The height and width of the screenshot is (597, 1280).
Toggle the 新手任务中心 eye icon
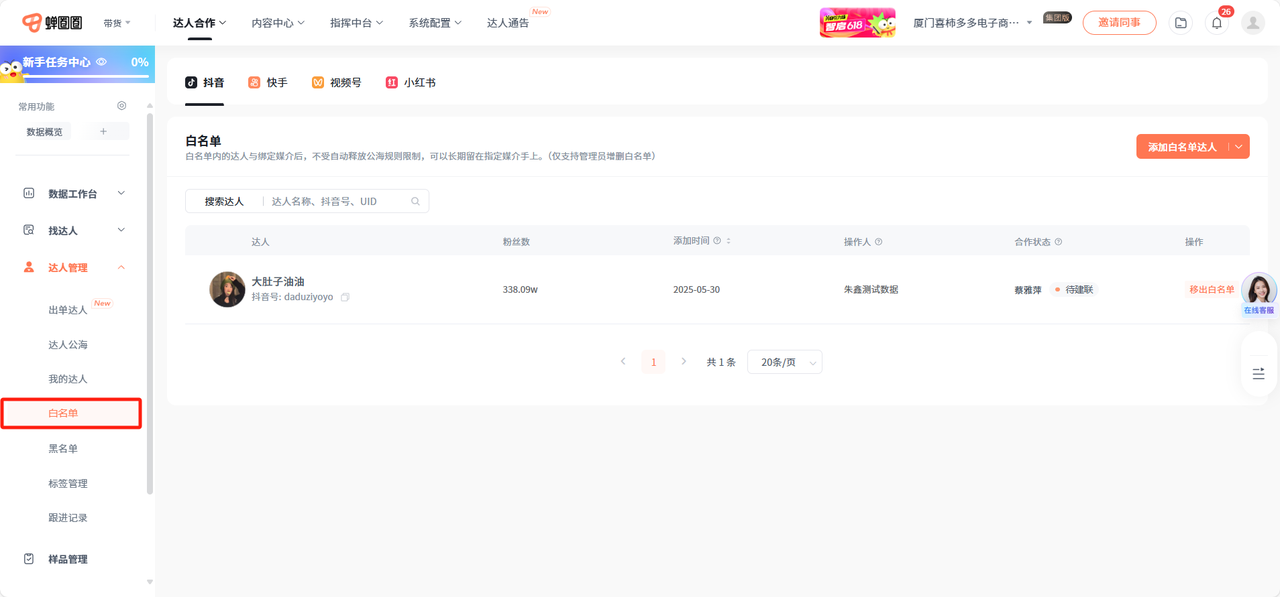point(101,62)
